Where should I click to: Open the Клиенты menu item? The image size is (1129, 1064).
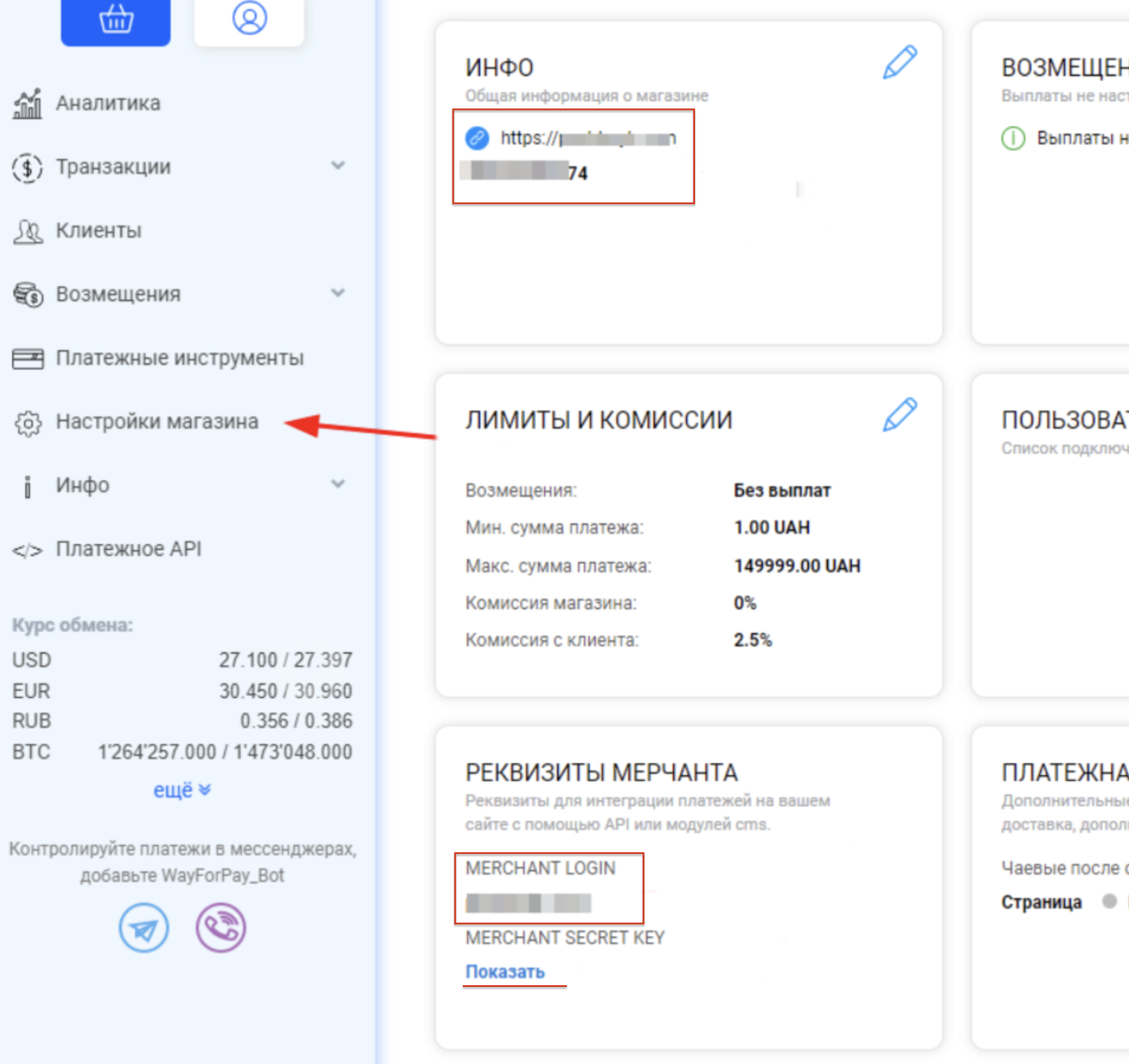99,230
